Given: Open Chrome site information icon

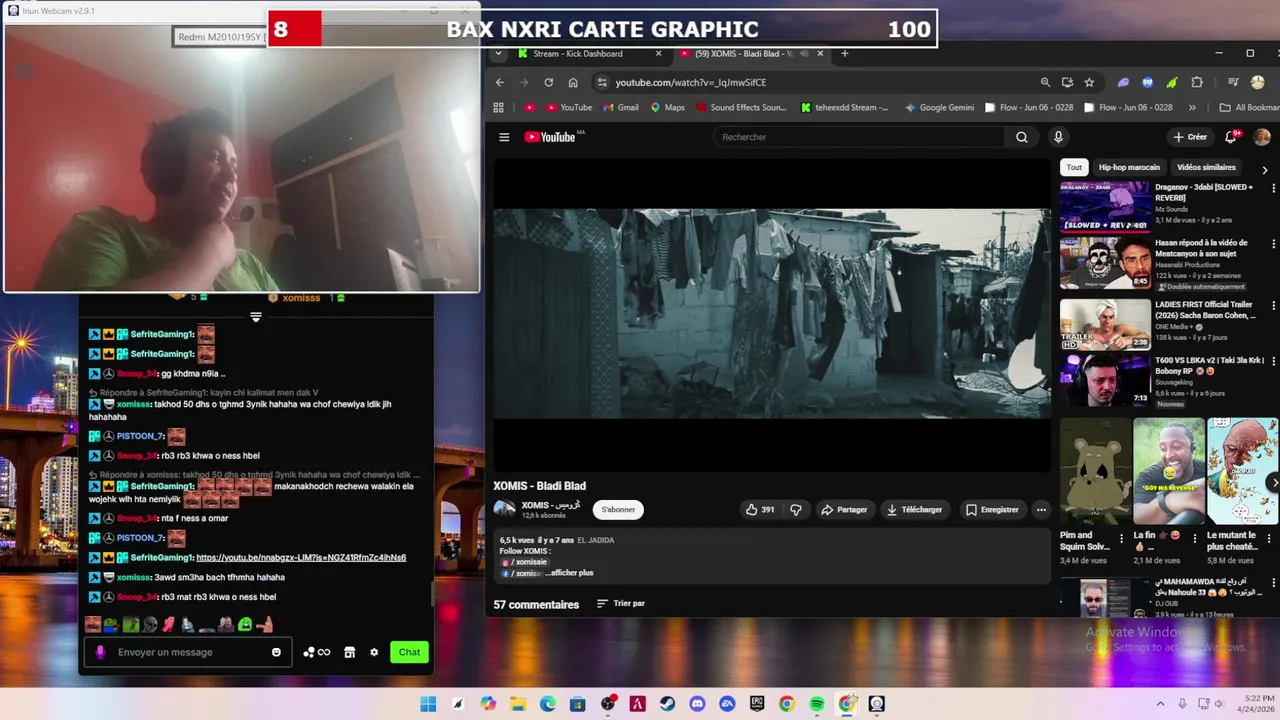Looking at the screenshot, I should [601, 82].
